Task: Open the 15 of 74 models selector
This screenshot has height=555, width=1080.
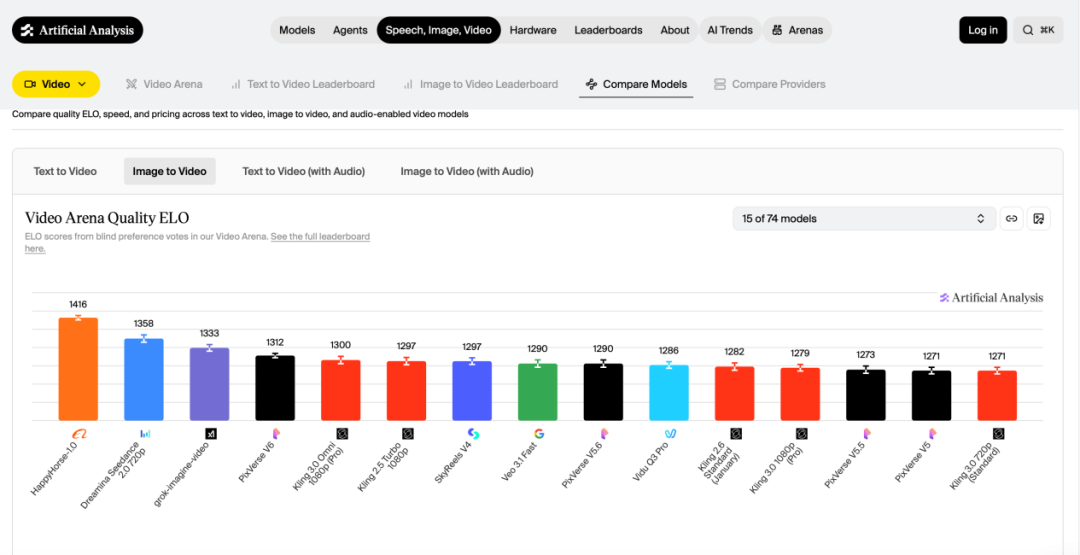Action: tap(863, 219)
